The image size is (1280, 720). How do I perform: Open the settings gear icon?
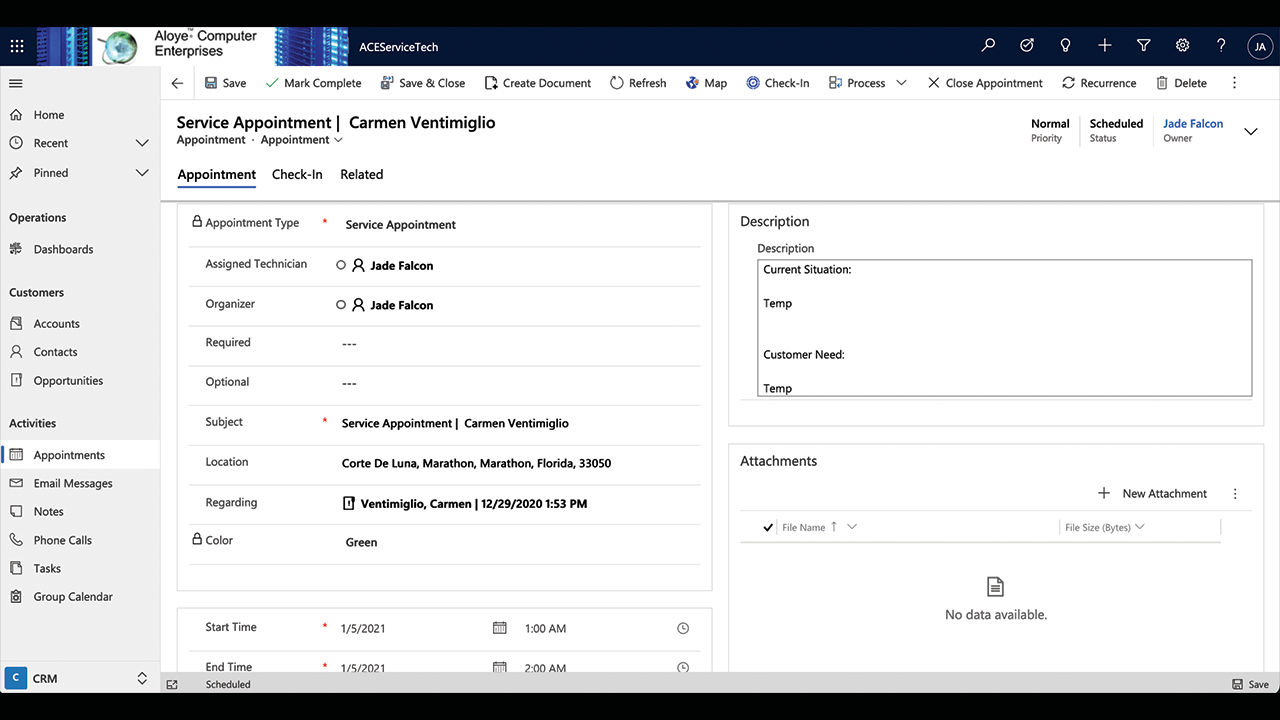(x=1182, y=46)
